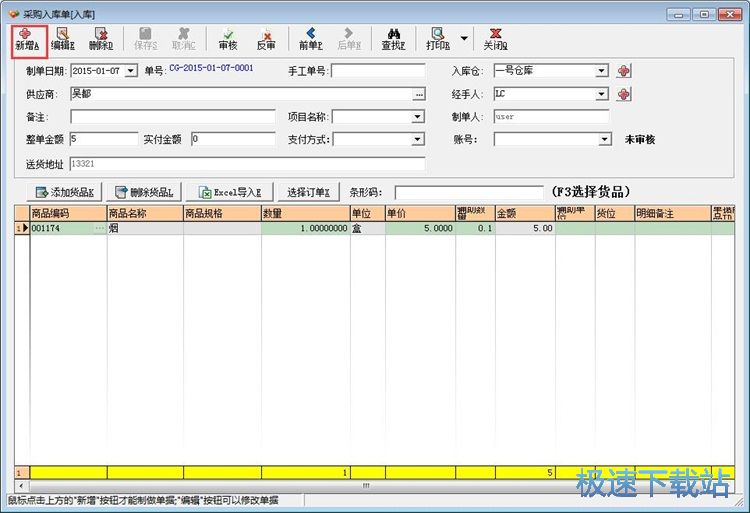
Task: Click the 商品编码 column header
Action: point(68,213)
